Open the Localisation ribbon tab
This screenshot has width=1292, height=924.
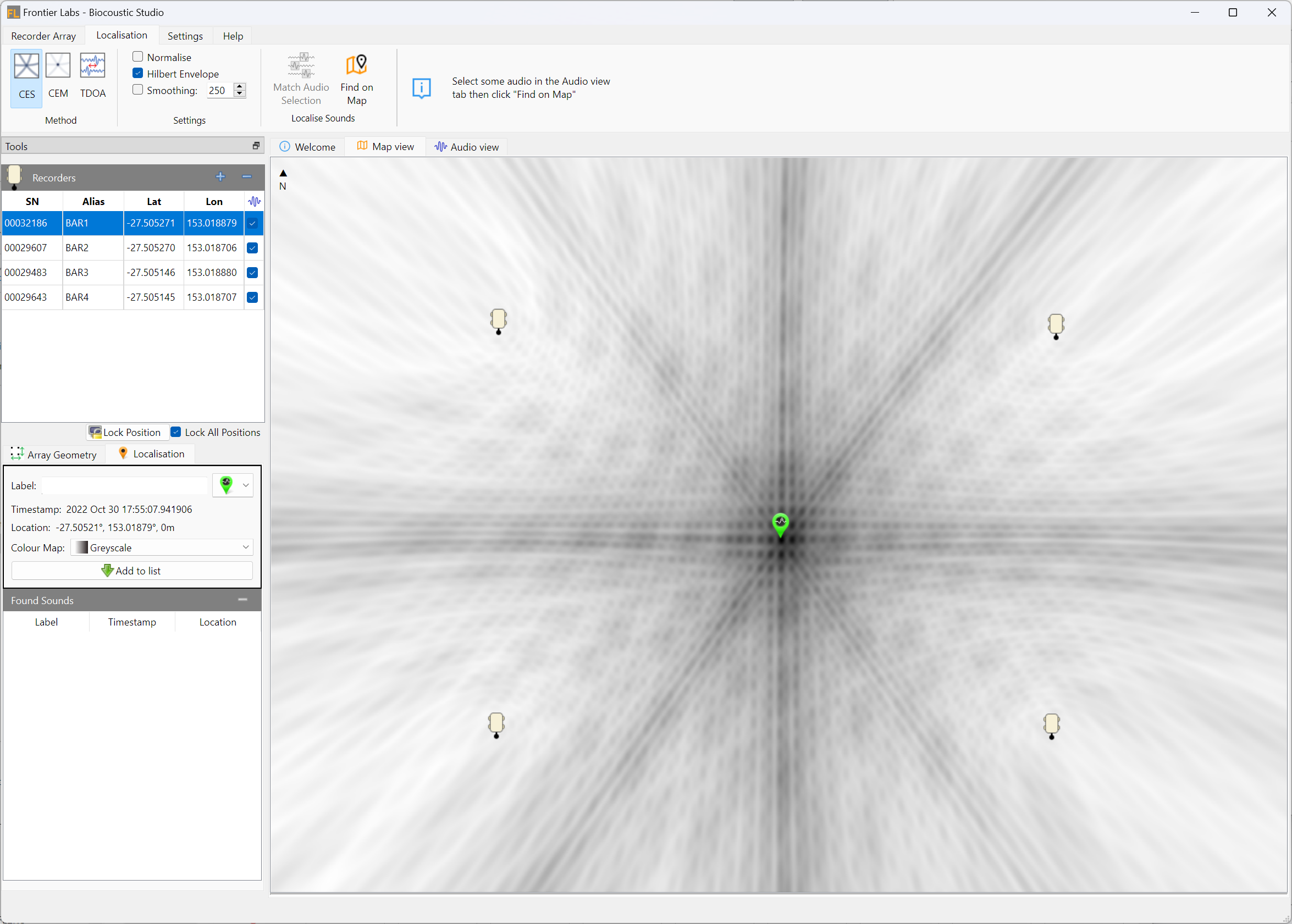(122, 35)
